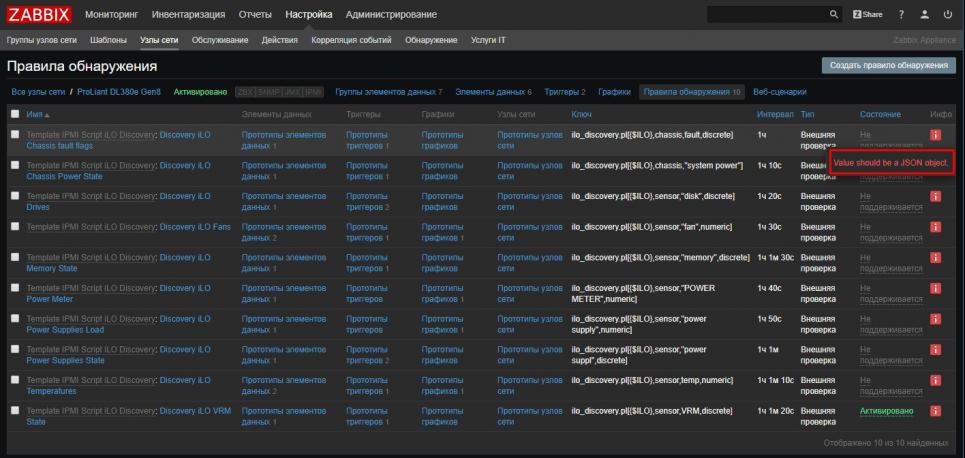Sort table by Ключ column header
This screenshot has width=965, height=458.
coord(582,114)
